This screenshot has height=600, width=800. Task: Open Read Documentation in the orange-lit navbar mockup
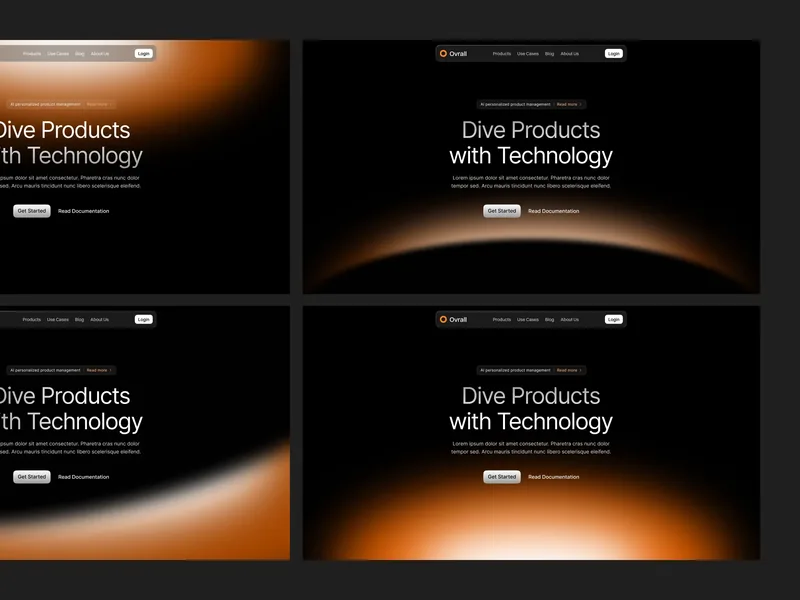pyautogui.click(x=84, y=211)
